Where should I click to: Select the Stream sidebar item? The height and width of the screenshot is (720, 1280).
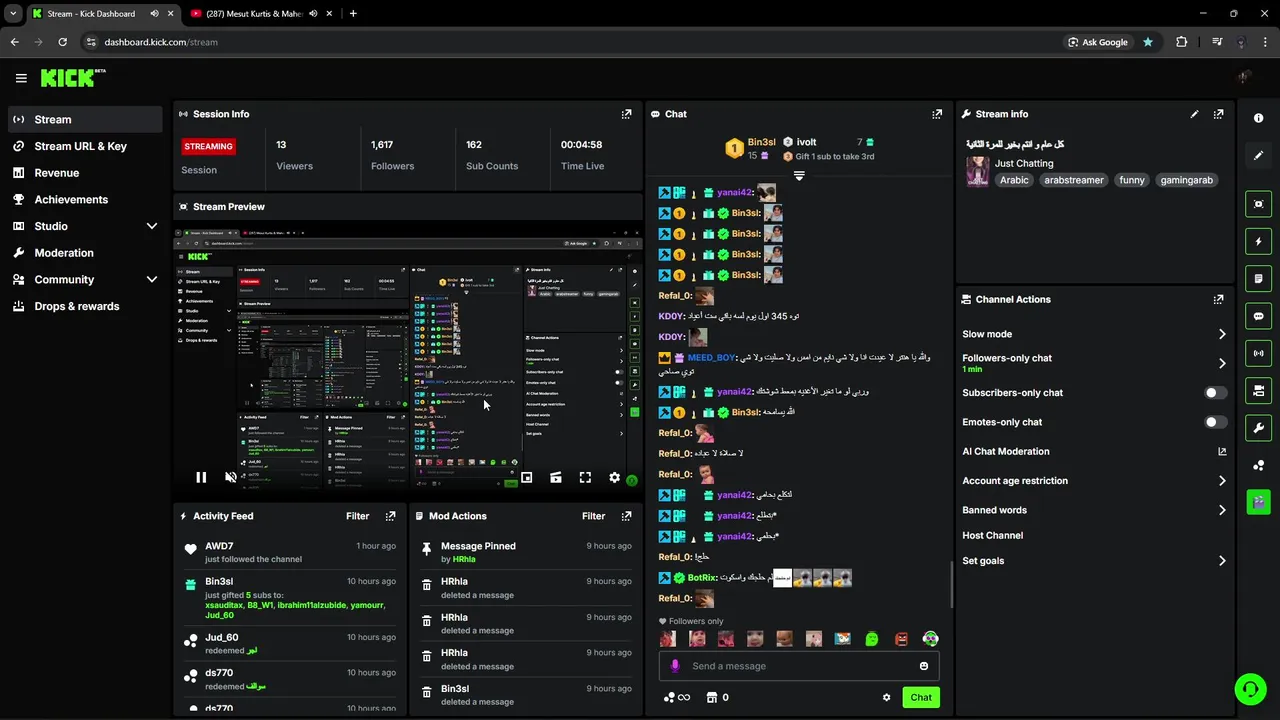84,119
